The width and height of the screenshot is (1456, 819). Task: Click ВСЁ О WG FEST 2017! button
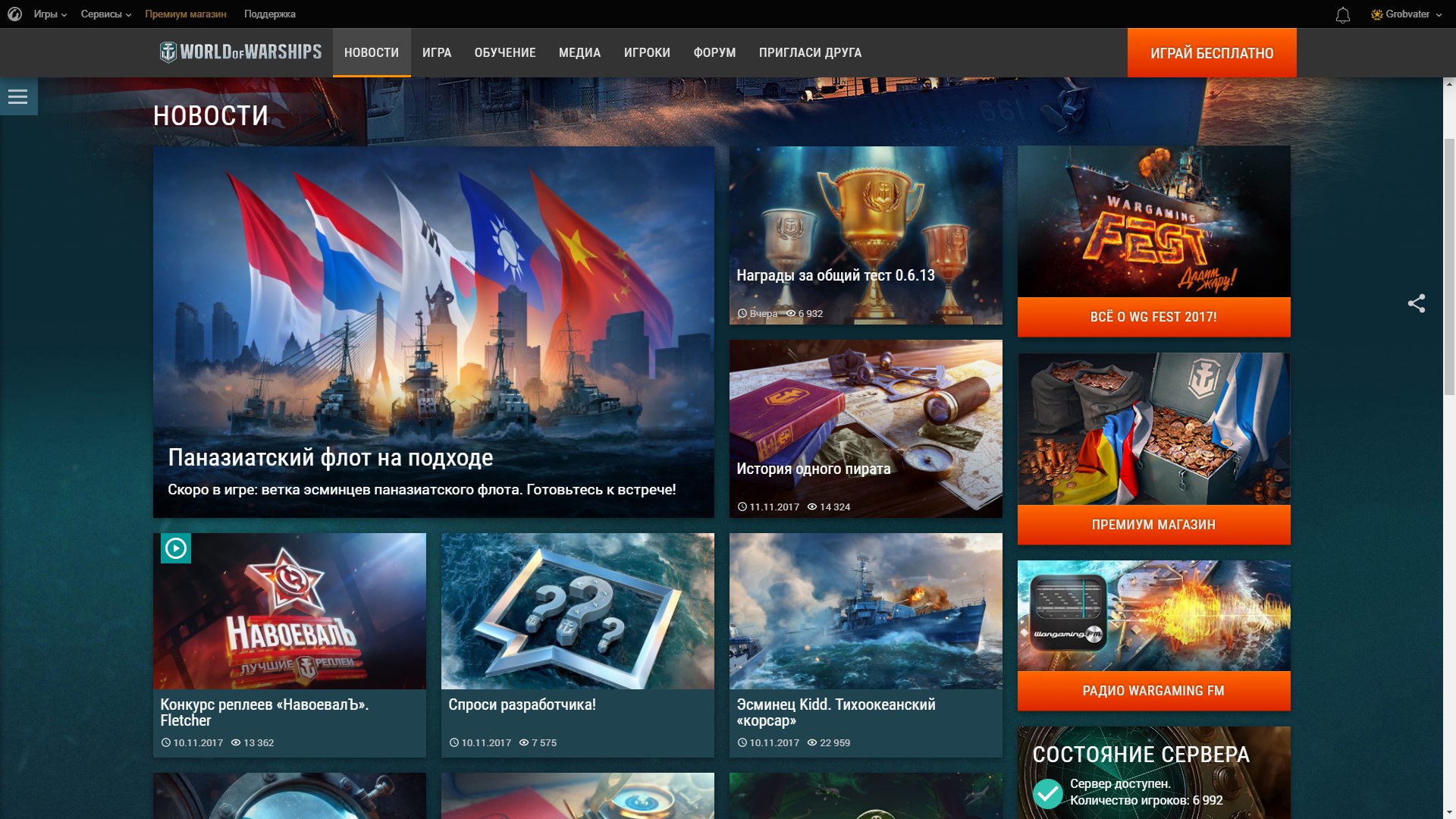coord(1153,317)
